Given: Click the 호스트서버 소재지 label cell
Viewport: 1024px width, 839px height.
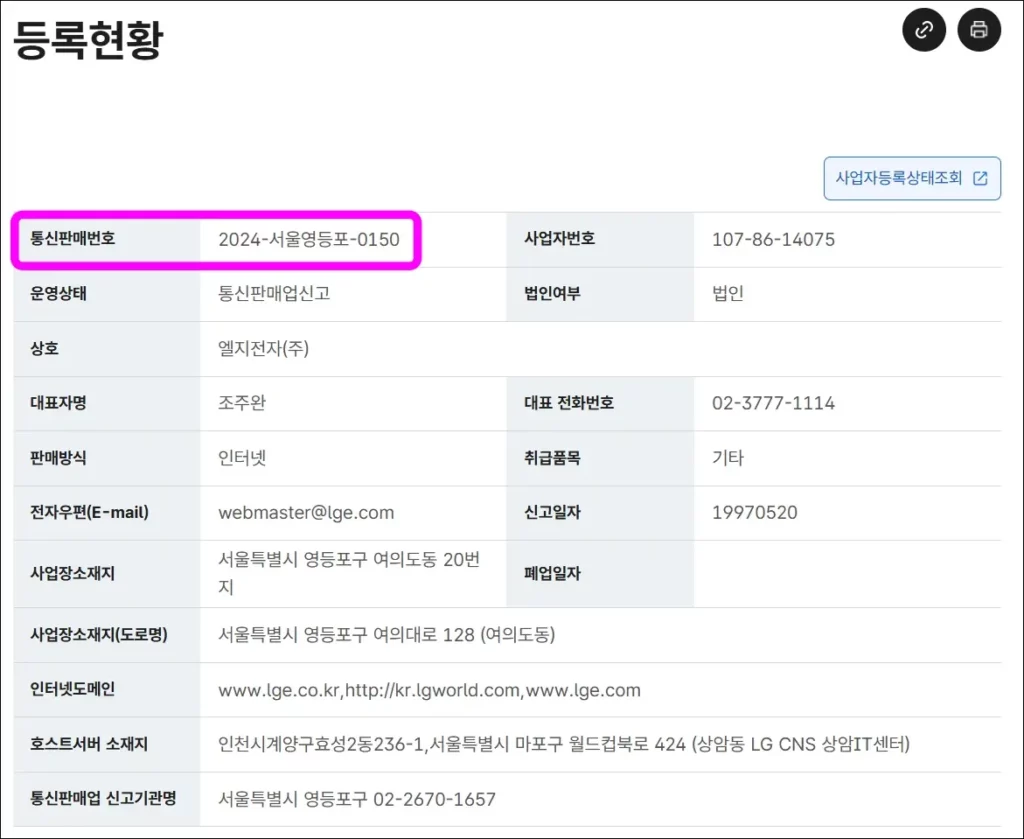Looking at the screenshot, I should click(x=106, y=744).
